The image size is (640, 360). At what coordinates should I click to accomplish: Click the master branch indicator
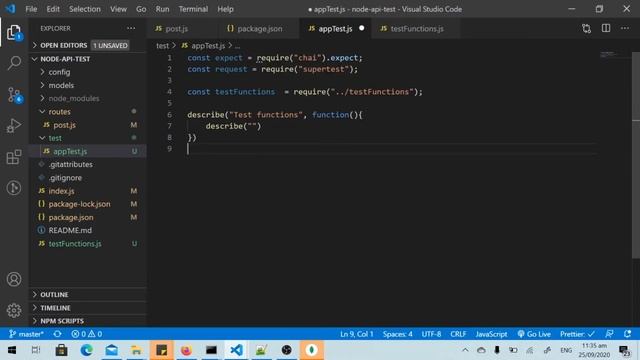coord(26,334)
